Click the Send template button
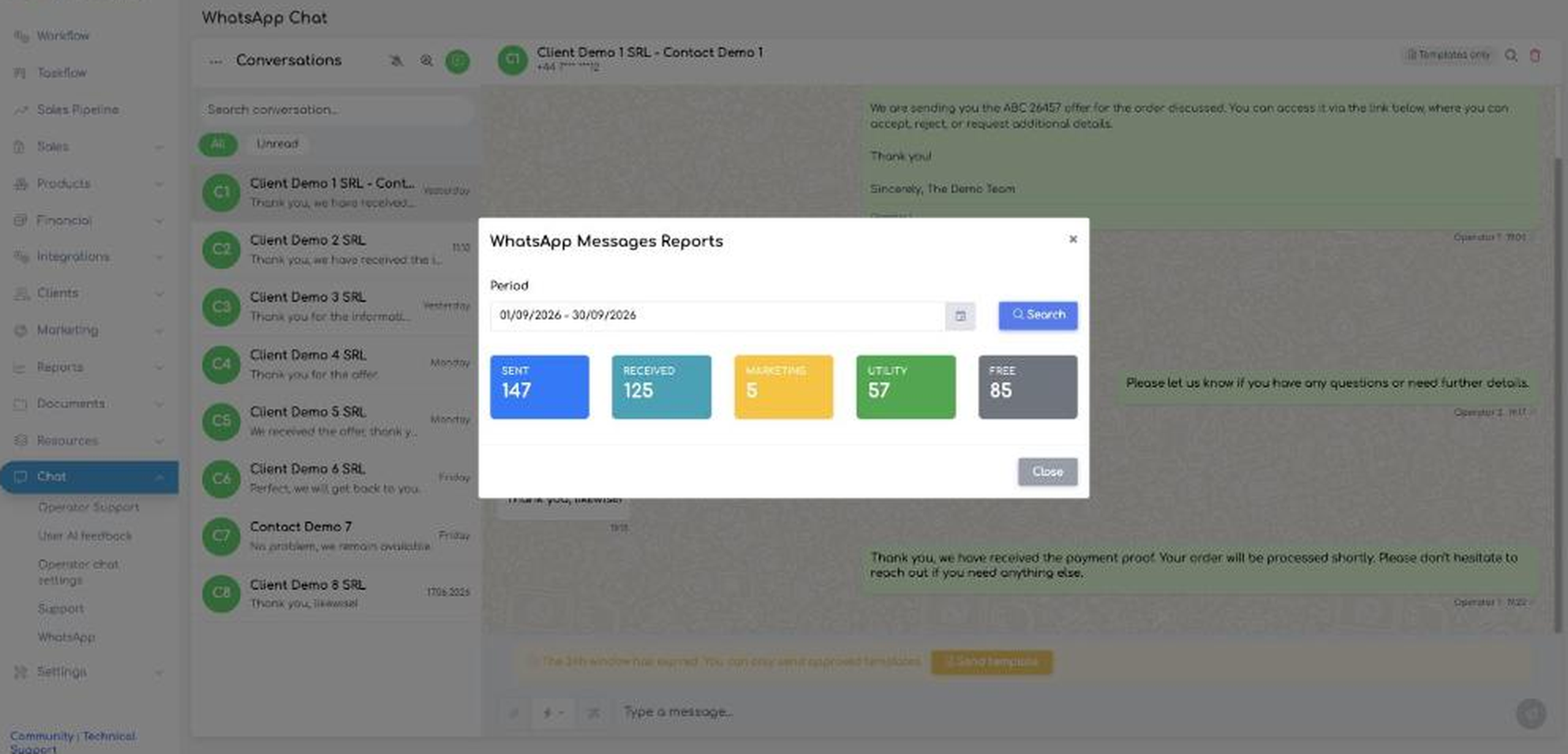The width and height of the screenshot is (1568, 754). tap(991, 662)
